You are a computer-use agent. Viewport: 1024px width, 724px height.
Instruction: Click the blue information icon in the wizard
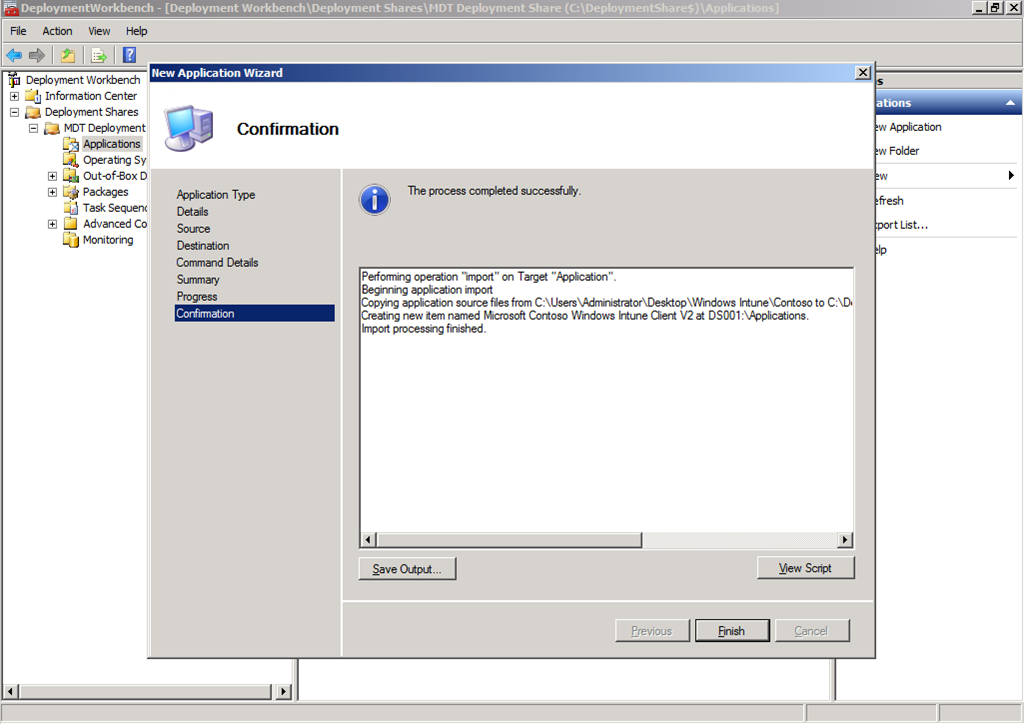point(374,199)
